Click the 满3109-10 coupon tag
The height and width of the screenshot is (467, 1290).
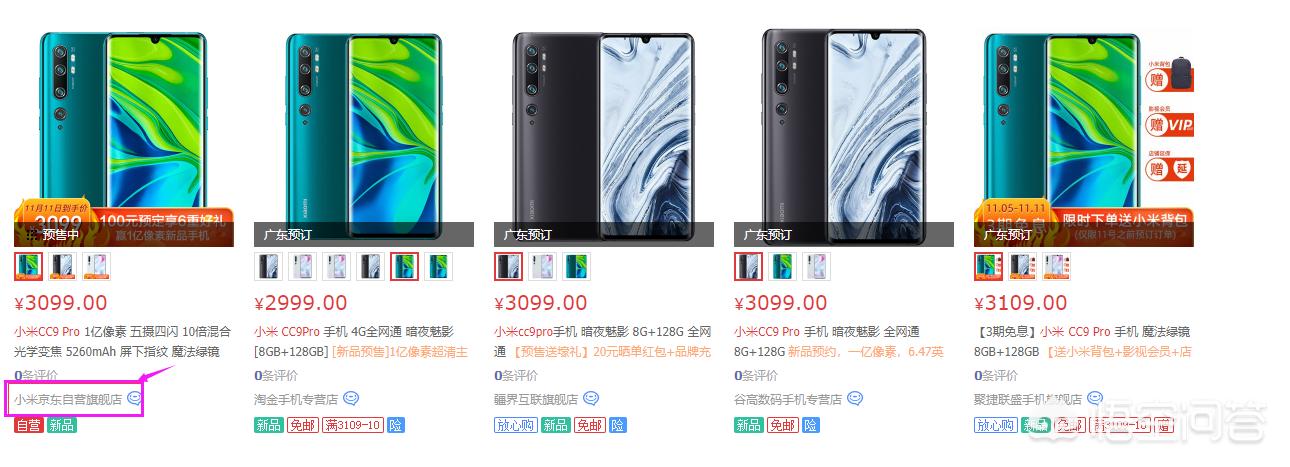tap(351, 425)
